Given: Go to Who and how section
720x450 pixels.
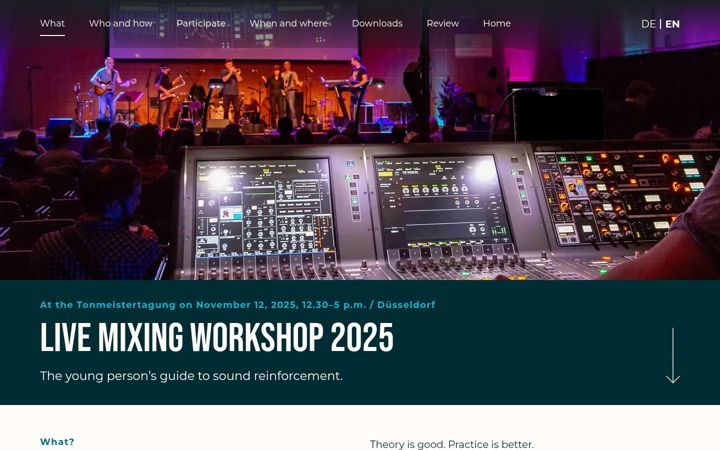Looking at the screenshot, I should [x=121, y=23].
